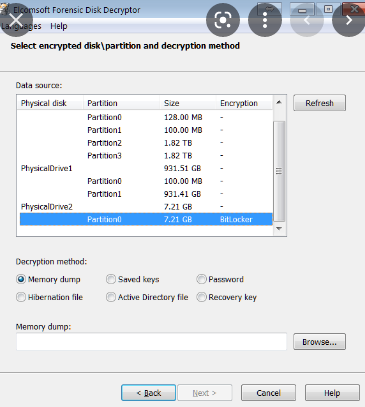Choose the Hibernation file option
The height and width of the screenshot is (407, 365).
point(49,297)
